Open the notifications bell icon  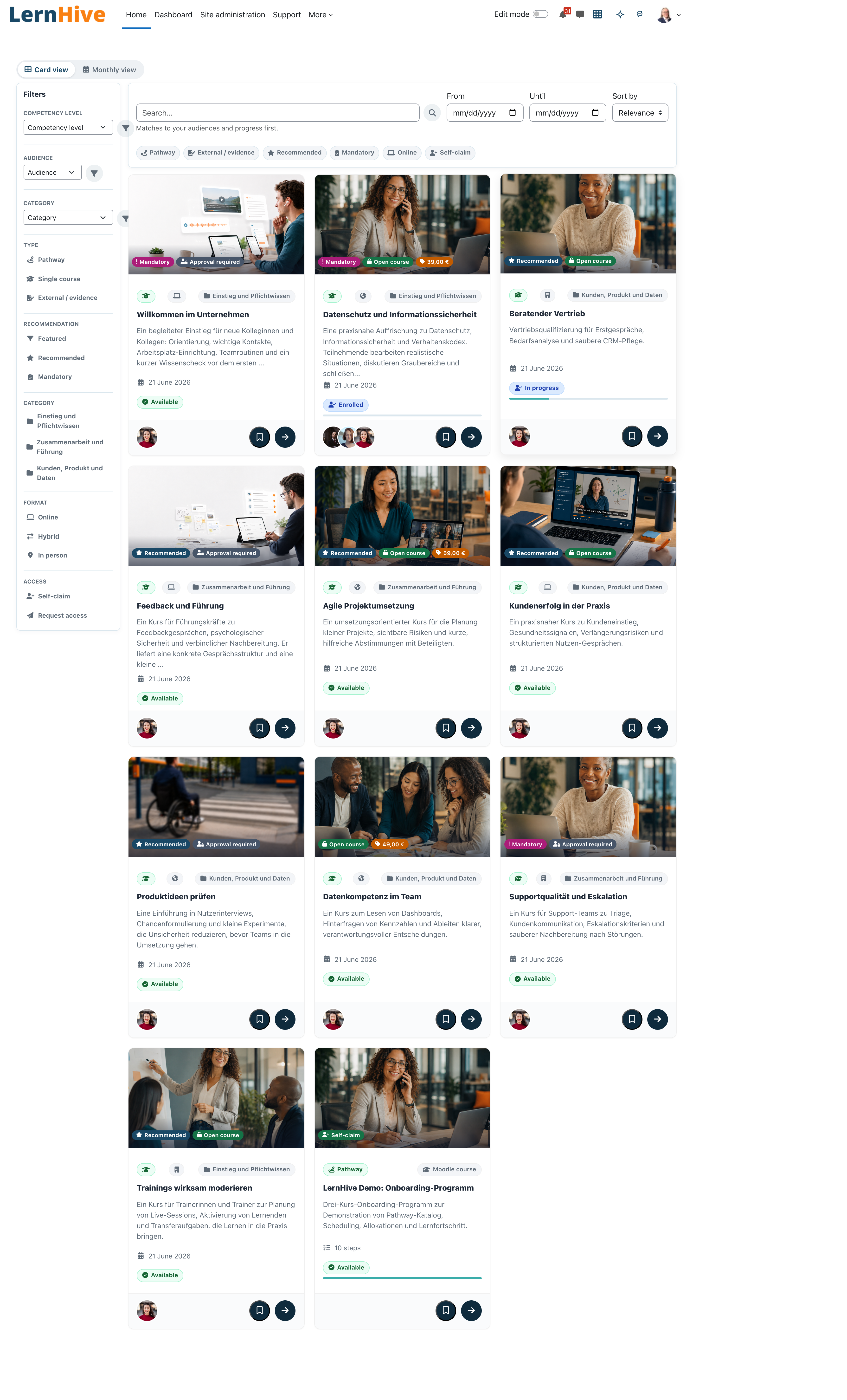tap(562, 15)
